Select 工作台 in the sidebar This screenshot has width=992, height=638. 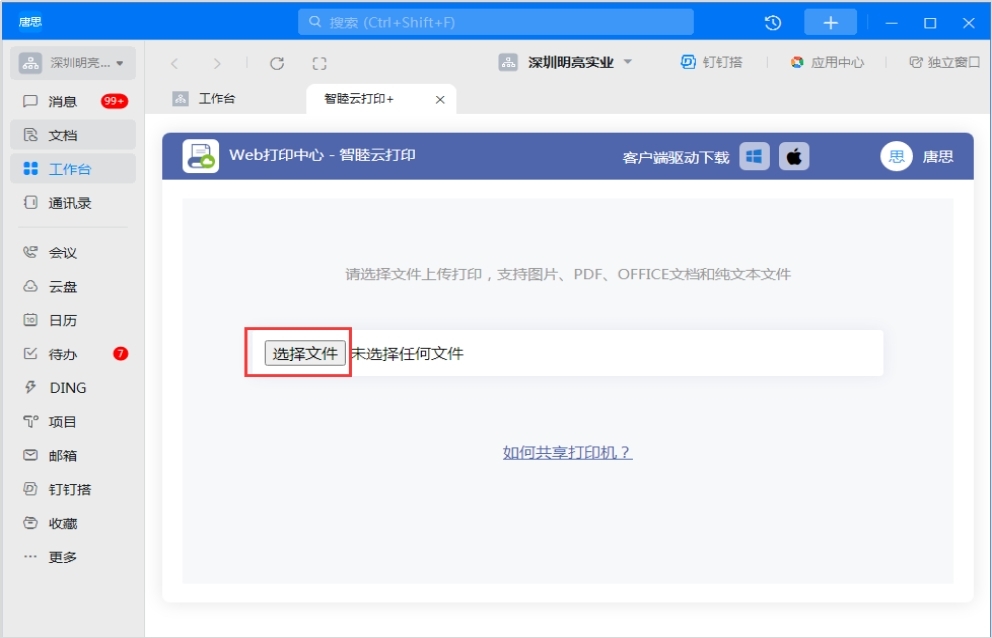tap(73, 169)
